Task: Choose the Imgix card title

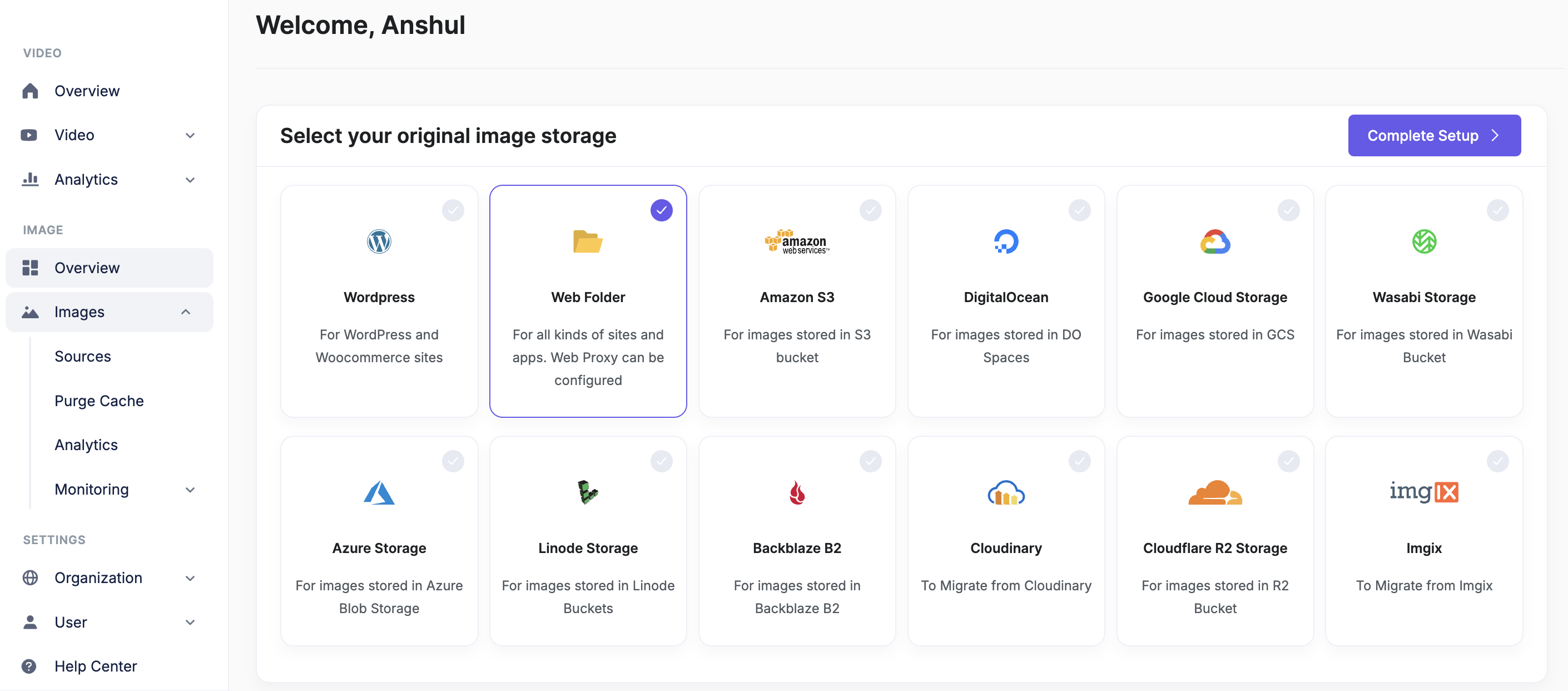Action: coord(1424,548)
